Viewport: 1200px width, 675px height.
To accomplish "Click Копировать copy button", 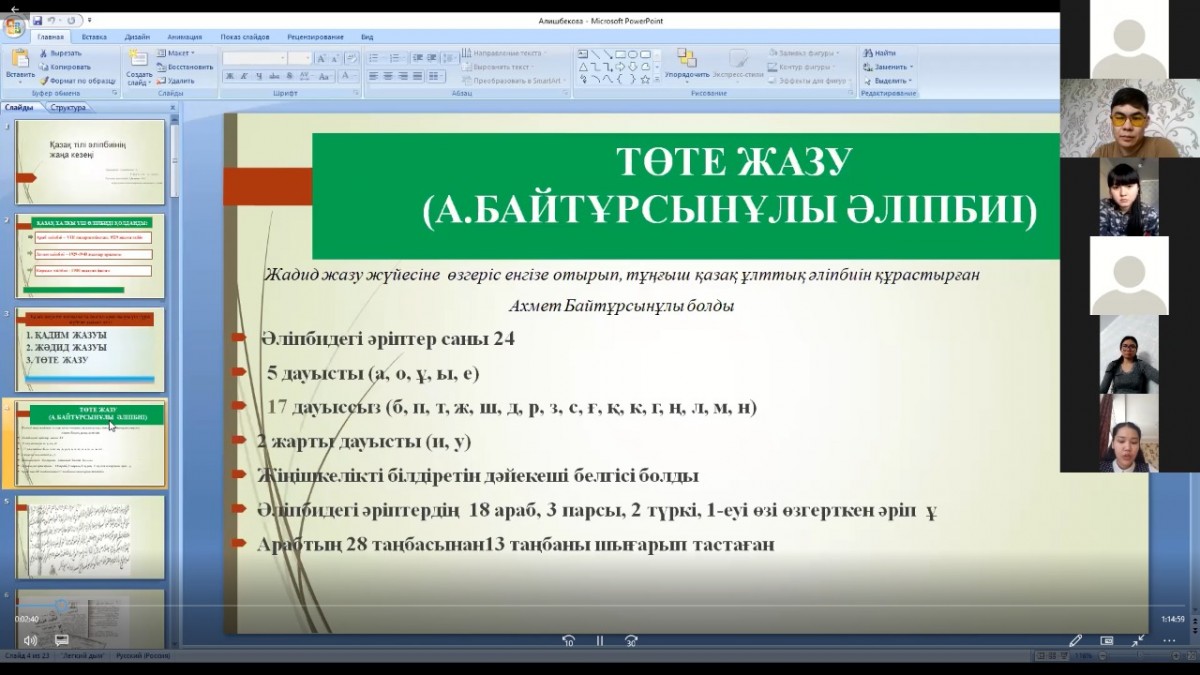I will point(65,67).
